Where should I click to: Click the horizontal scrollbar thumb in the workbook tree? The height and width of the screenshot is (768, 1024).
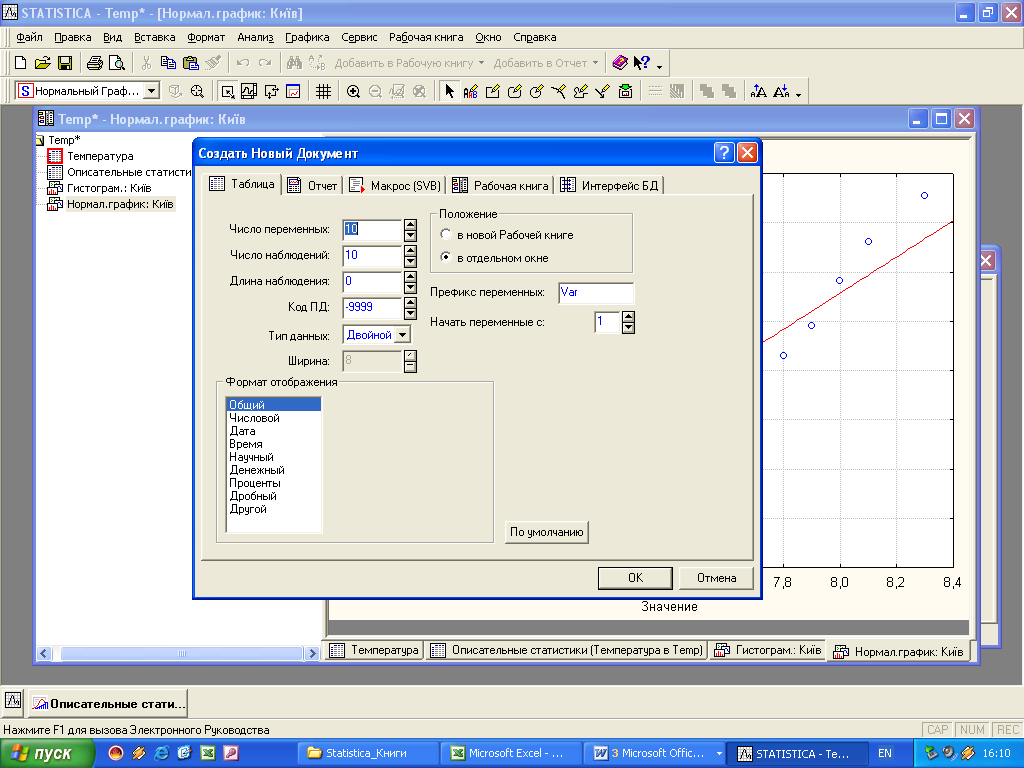pos(182,653)
